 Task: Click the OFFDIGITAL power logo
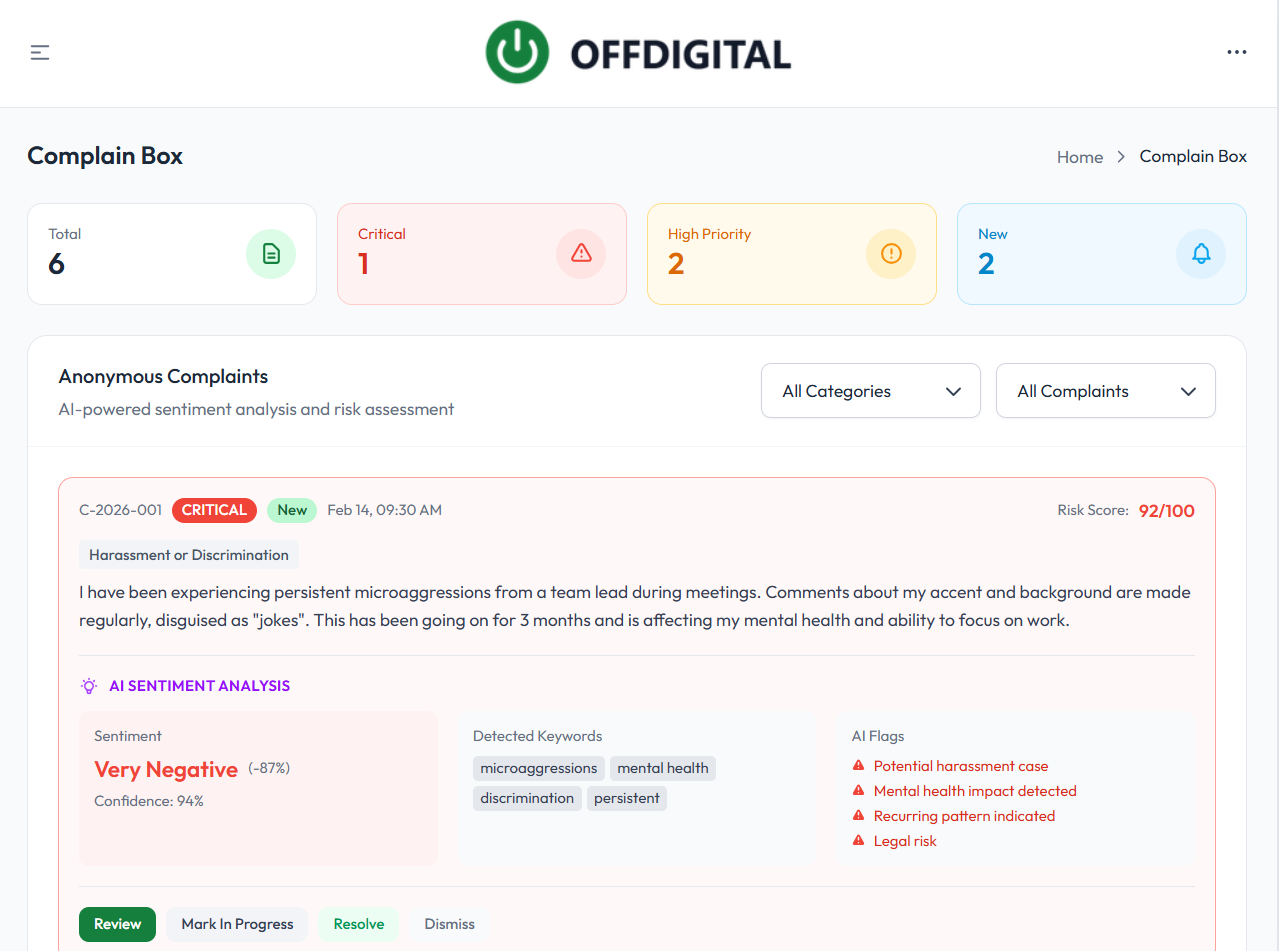tap(517, 51)
